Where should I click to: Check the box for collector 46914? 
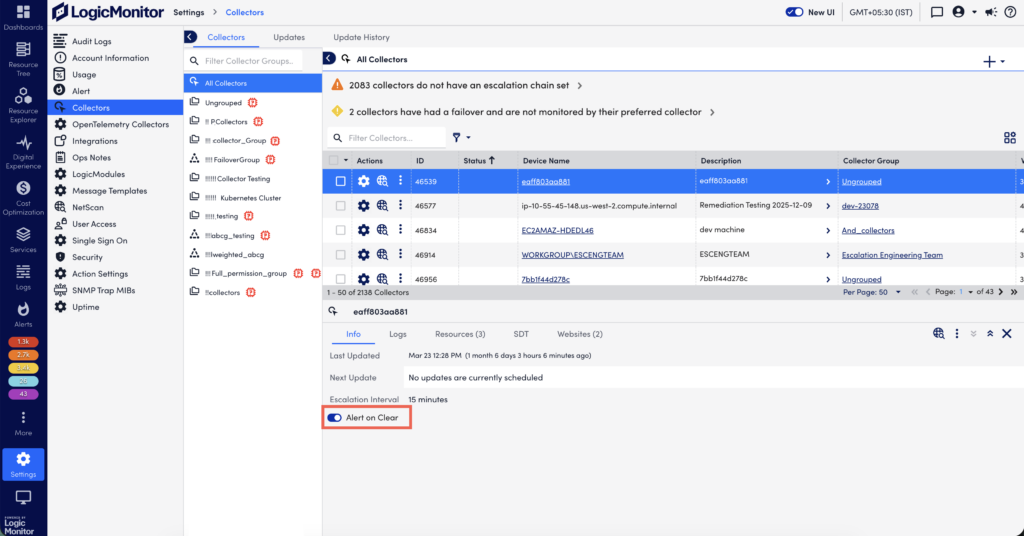pos(340,255)
